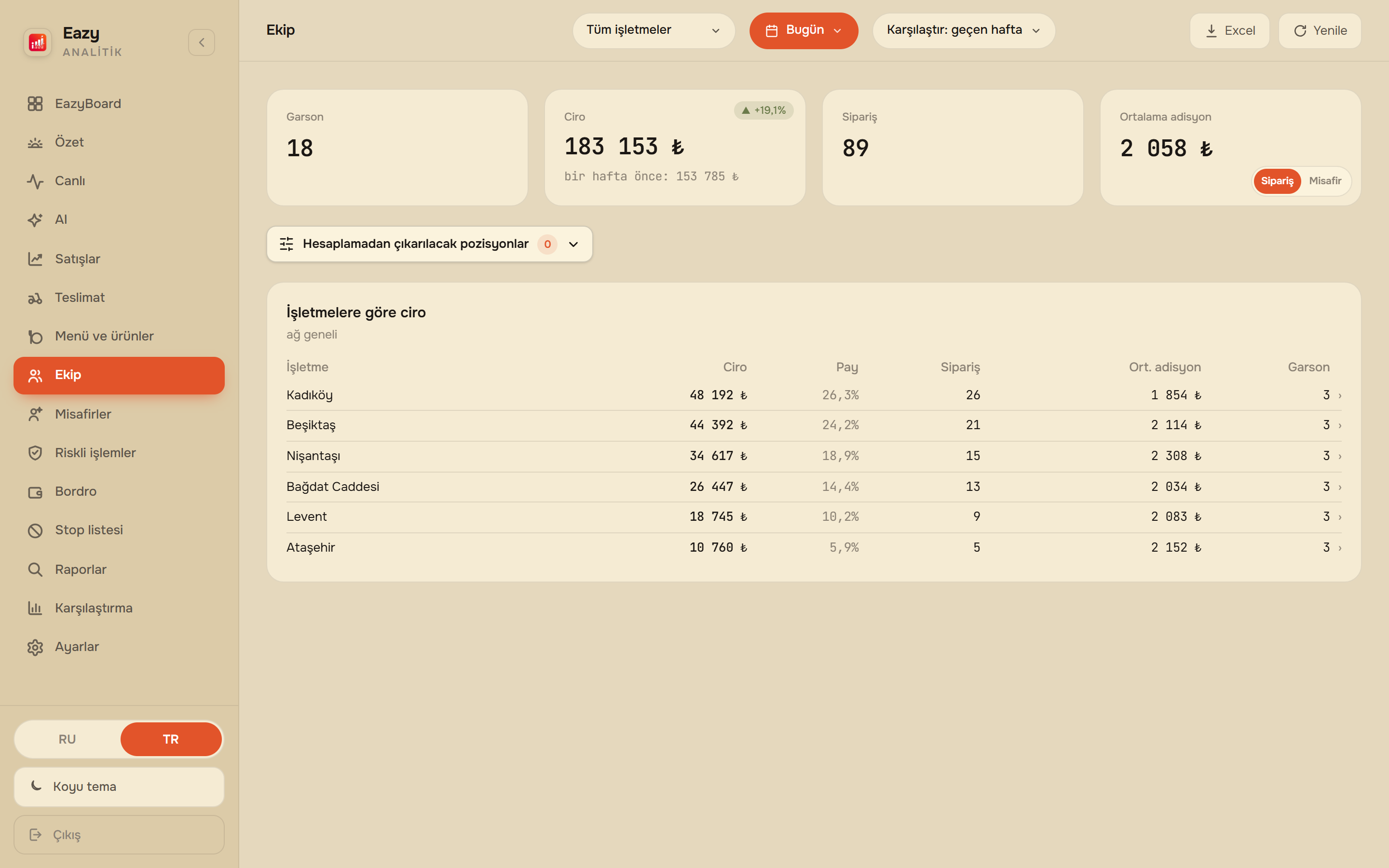Screen dimensions: 1389x868
Task: Open Canlı pulse icon
Action: pos(35,181)
